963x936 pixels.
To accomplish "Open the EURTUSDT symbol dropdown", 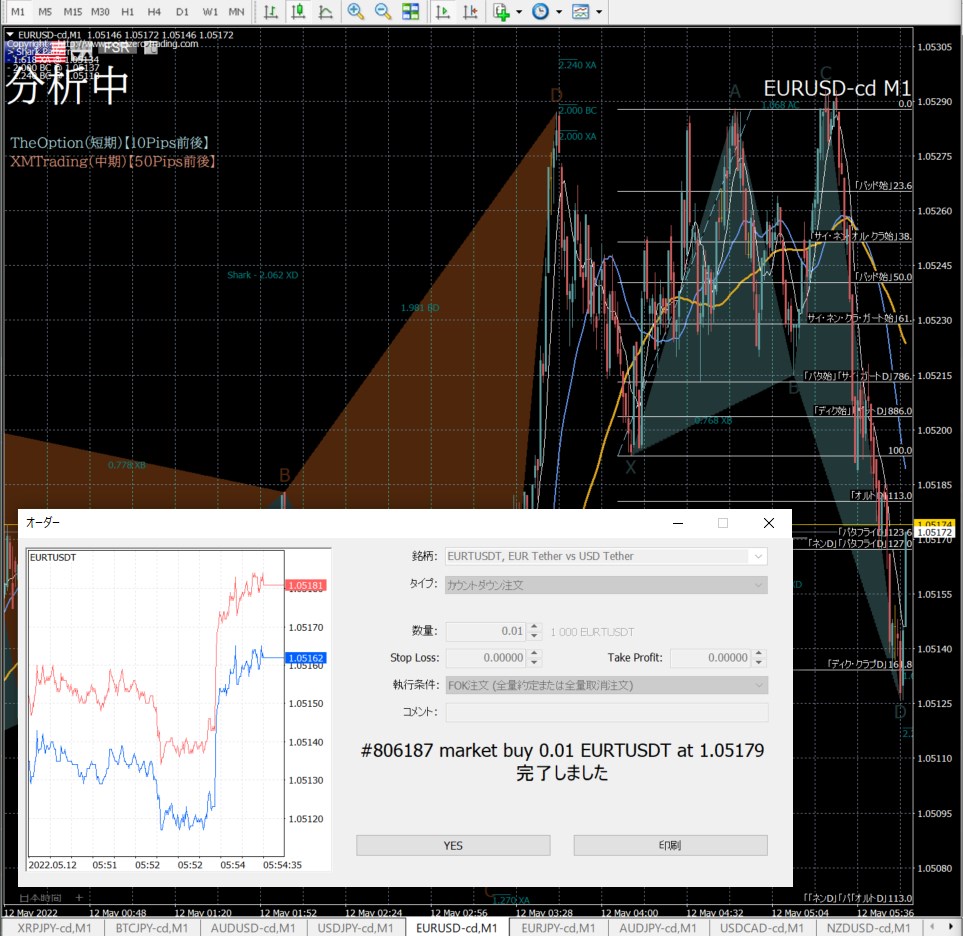I will [758, 556].
